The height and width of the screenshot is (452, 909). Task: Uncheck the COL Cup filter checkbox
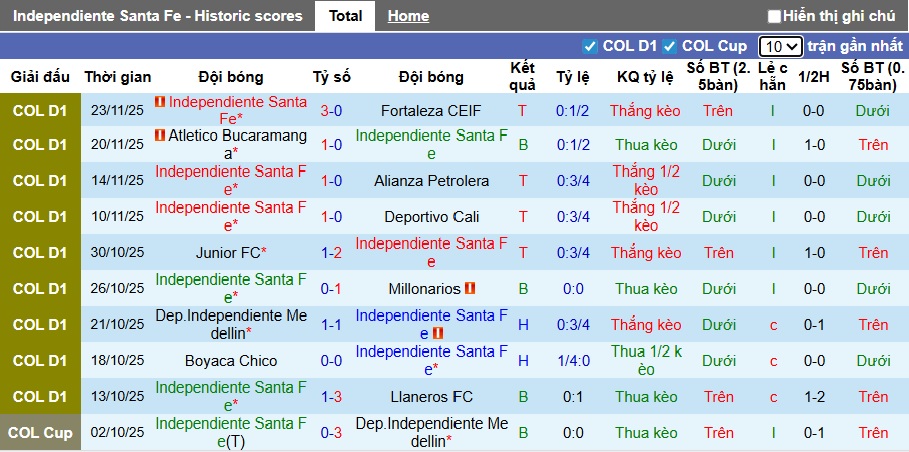point(670,46)
